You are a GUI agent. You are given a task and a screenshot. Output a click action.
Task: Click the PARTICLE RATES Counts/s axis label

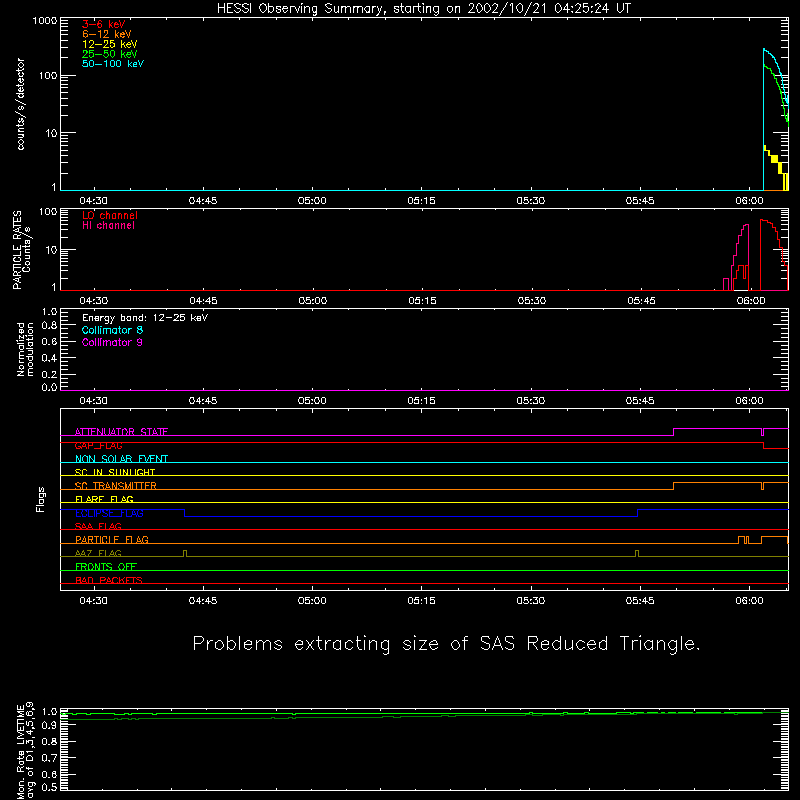[x=21, y=250]
